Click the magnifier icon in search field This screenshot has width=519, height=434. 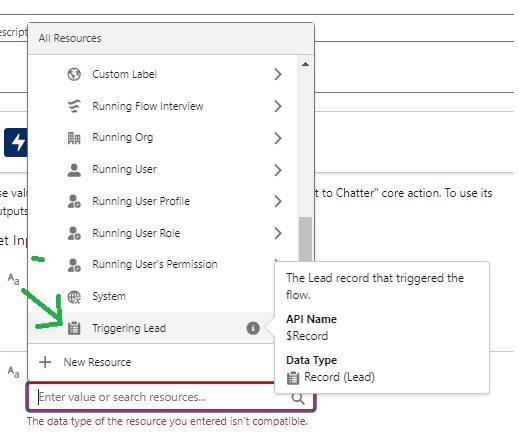(x=298, y=398)
